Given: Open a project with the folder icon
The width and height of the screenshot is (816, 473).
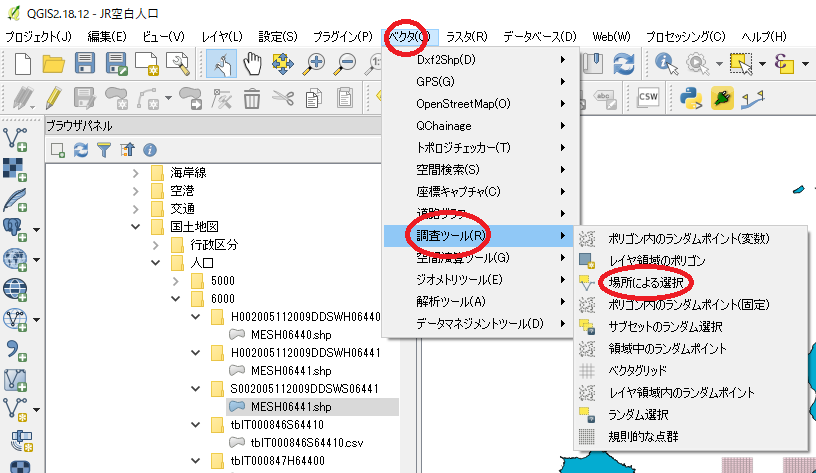Looking at the screenshot, I should pyautogui.click(x=53, y=64).
